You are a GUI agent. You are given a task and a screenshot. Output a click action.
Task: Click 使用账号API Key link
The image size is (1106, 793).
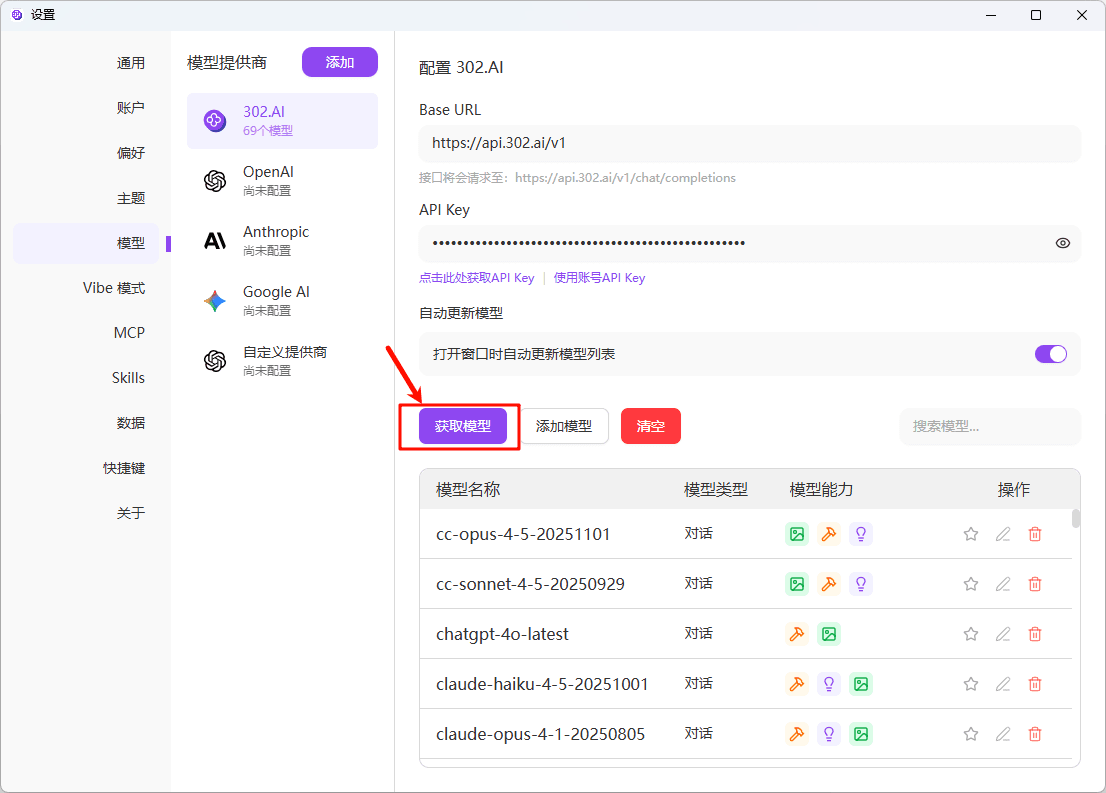[x=600, y=278]
